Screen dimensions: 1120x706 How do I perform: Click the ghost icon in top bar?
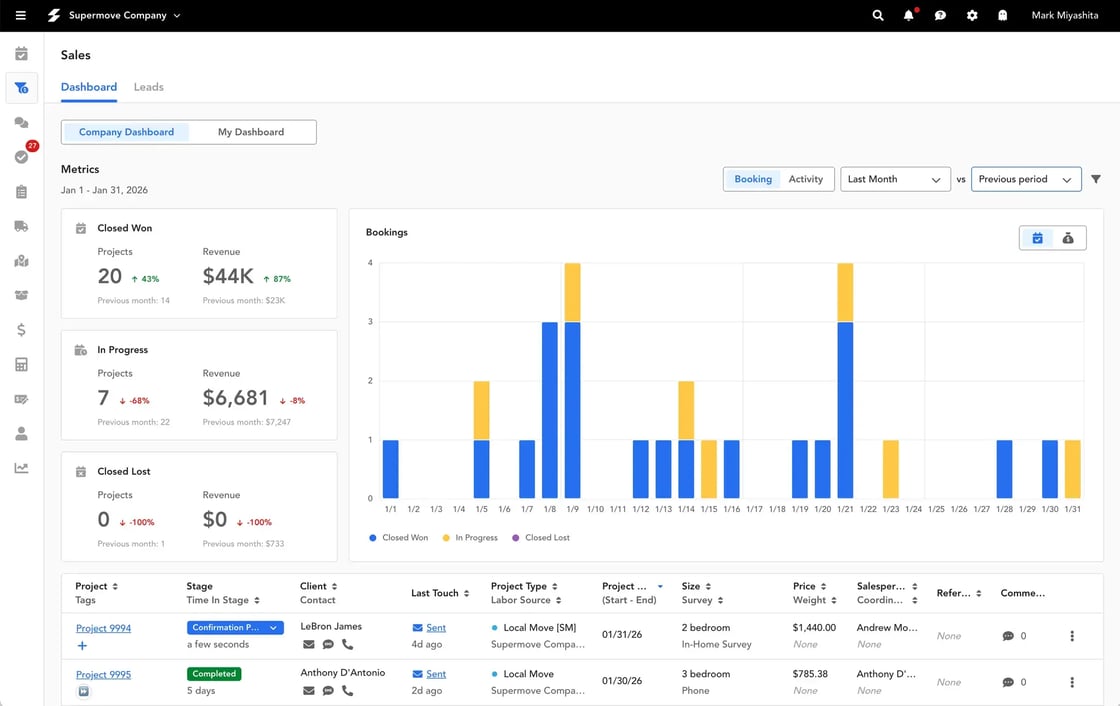tap(1003, 15)
